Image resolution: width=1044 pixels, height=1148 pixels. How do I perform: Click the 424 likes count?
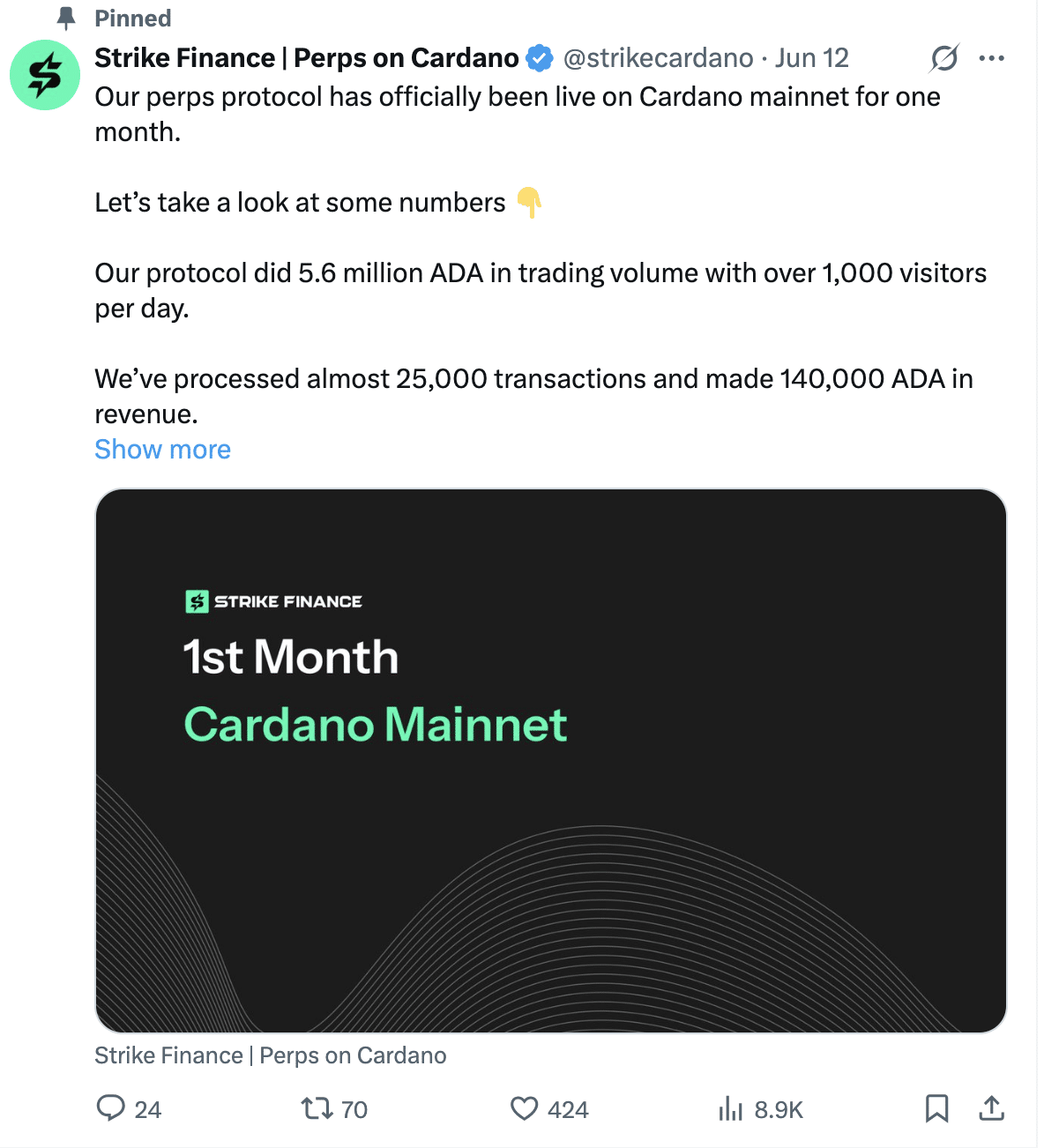[568, 1109]
